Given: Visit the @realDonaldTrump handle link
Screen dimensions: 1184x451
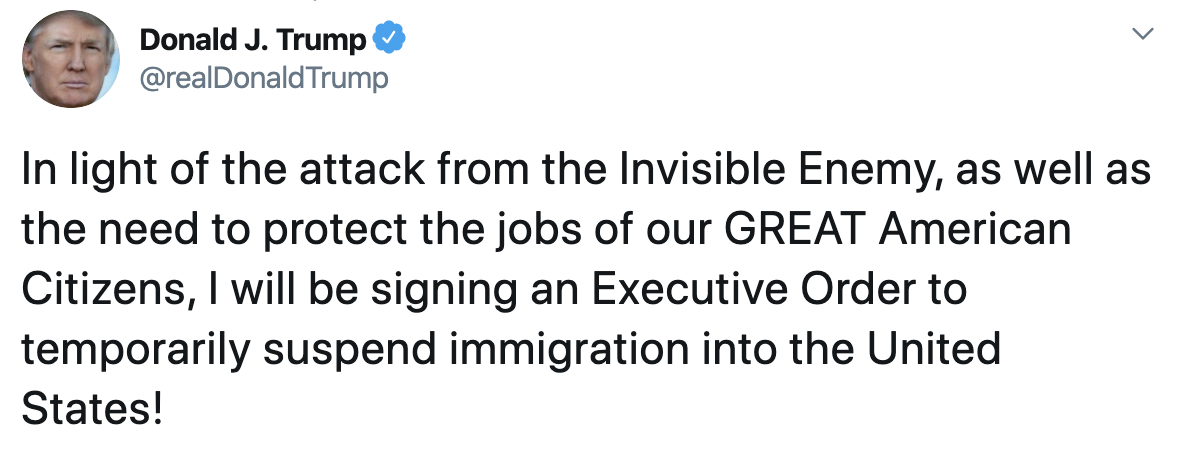Looking at the screenshot, I should pyautogui.click(x=264, y=78).
